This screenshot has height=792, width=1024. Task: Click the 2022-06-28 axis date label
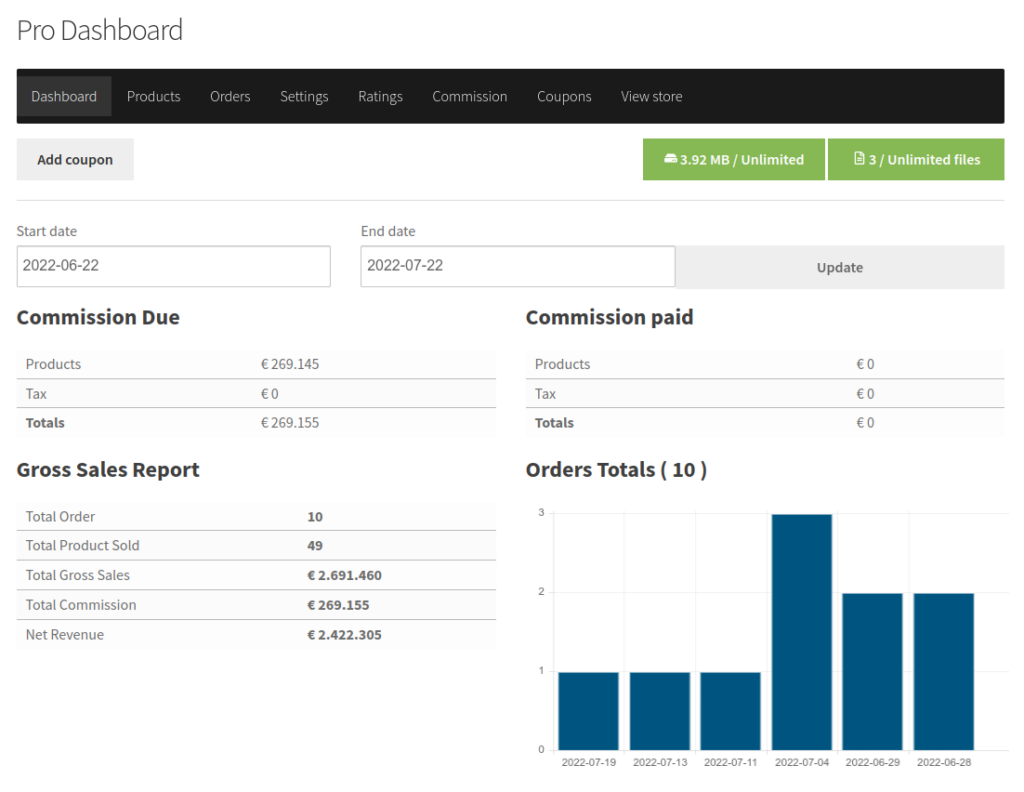point(944,763)
